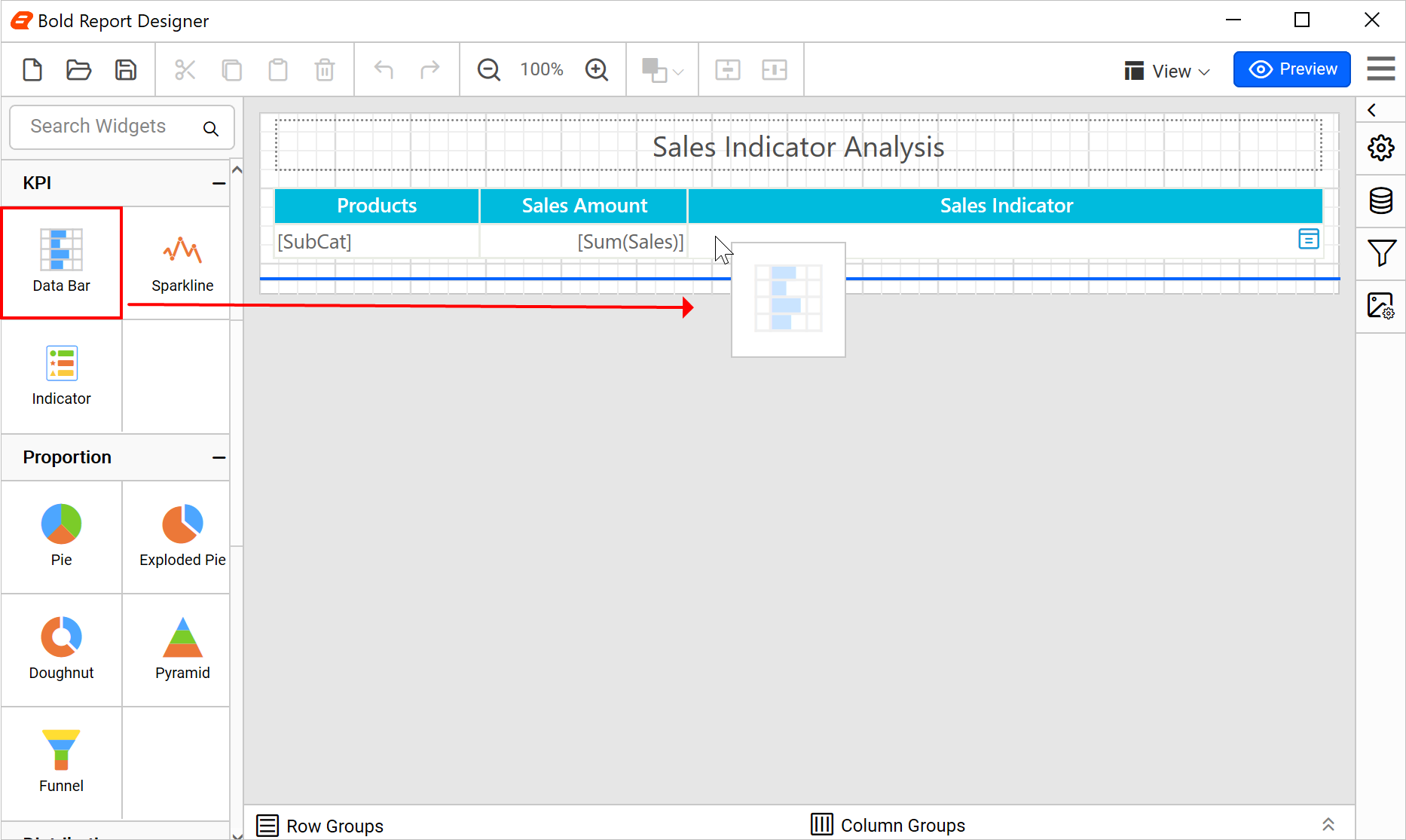1406x840 pixels.
Task: Expand the grouping panel chevron
Action: (1328, 825)
